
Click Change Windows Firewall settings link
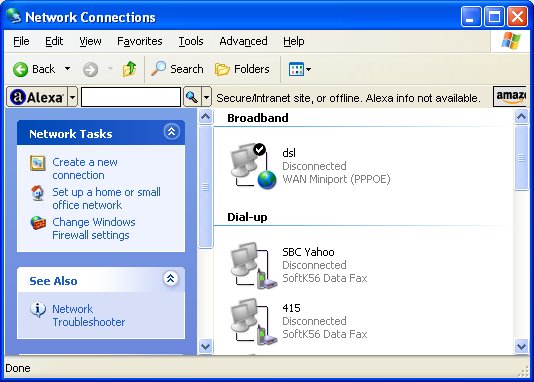click(x=94, y=228)
